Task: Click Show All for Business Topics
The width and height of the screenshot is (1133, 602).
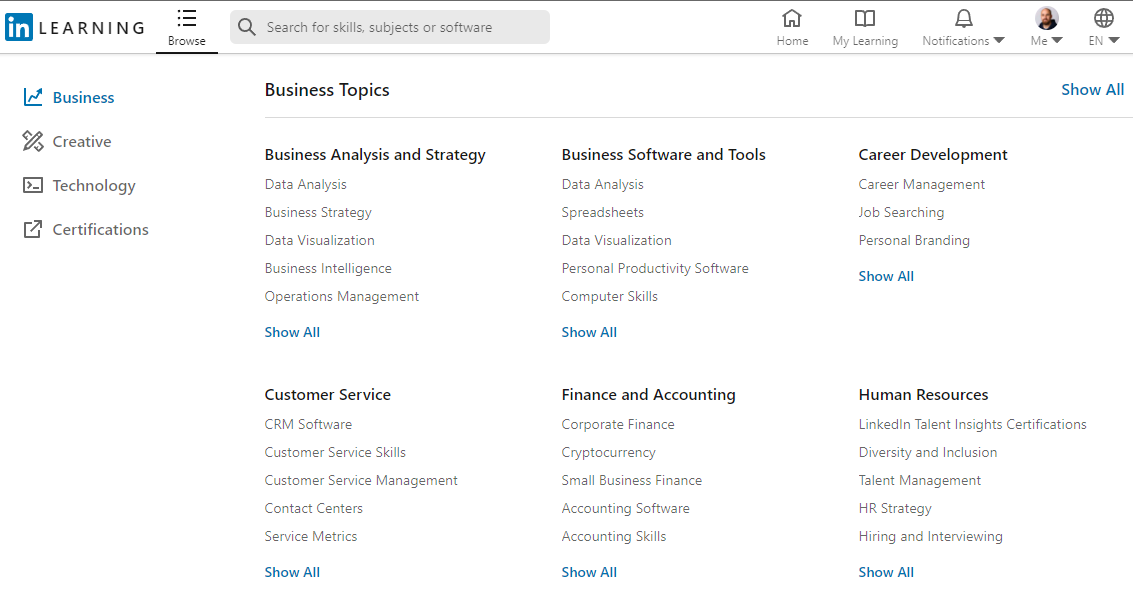Action: [1092, 90]
